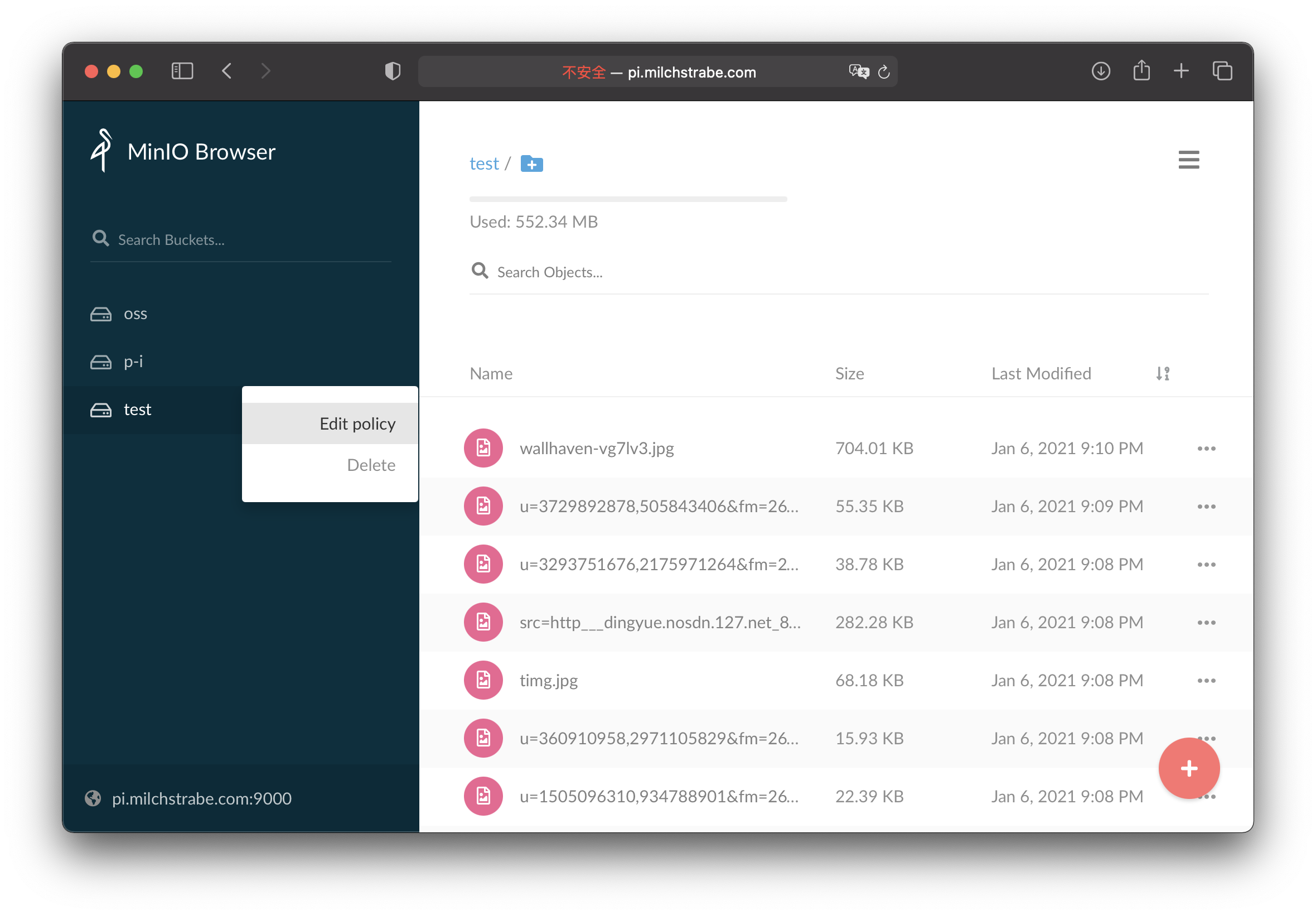This screenshot has height=915, width=1316.
Task: Select the timg.jpg file icon
Action: 483,680
